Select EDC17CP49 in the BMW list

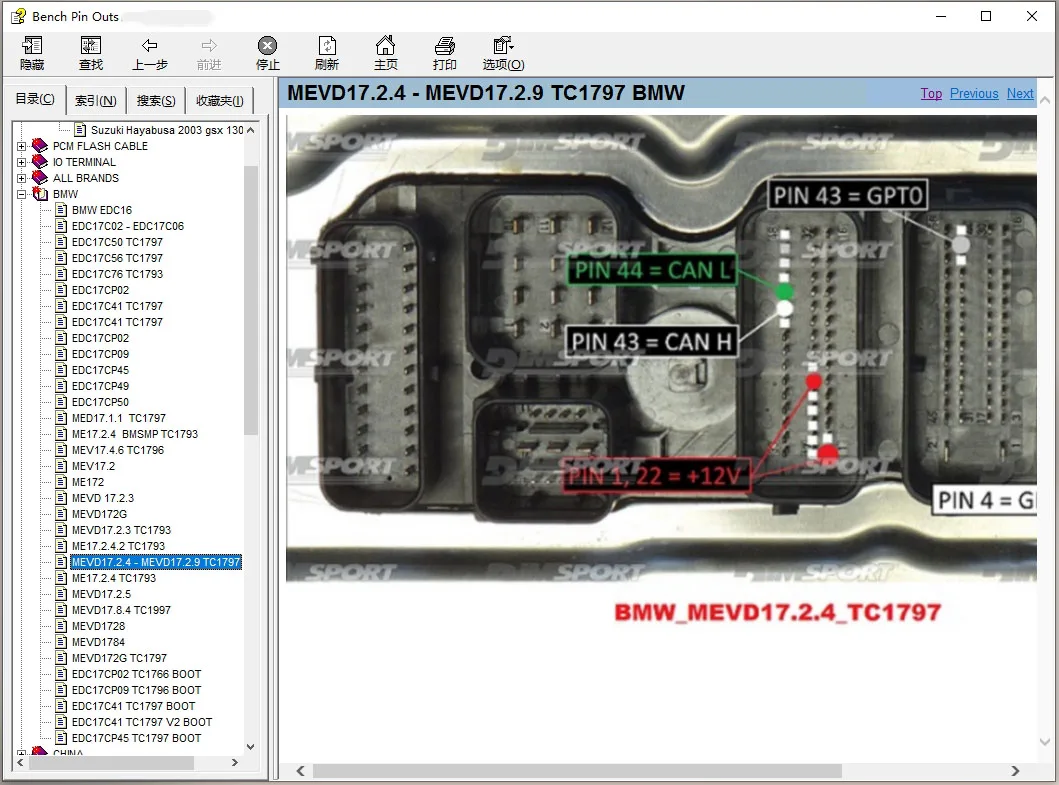click(100, 386)
